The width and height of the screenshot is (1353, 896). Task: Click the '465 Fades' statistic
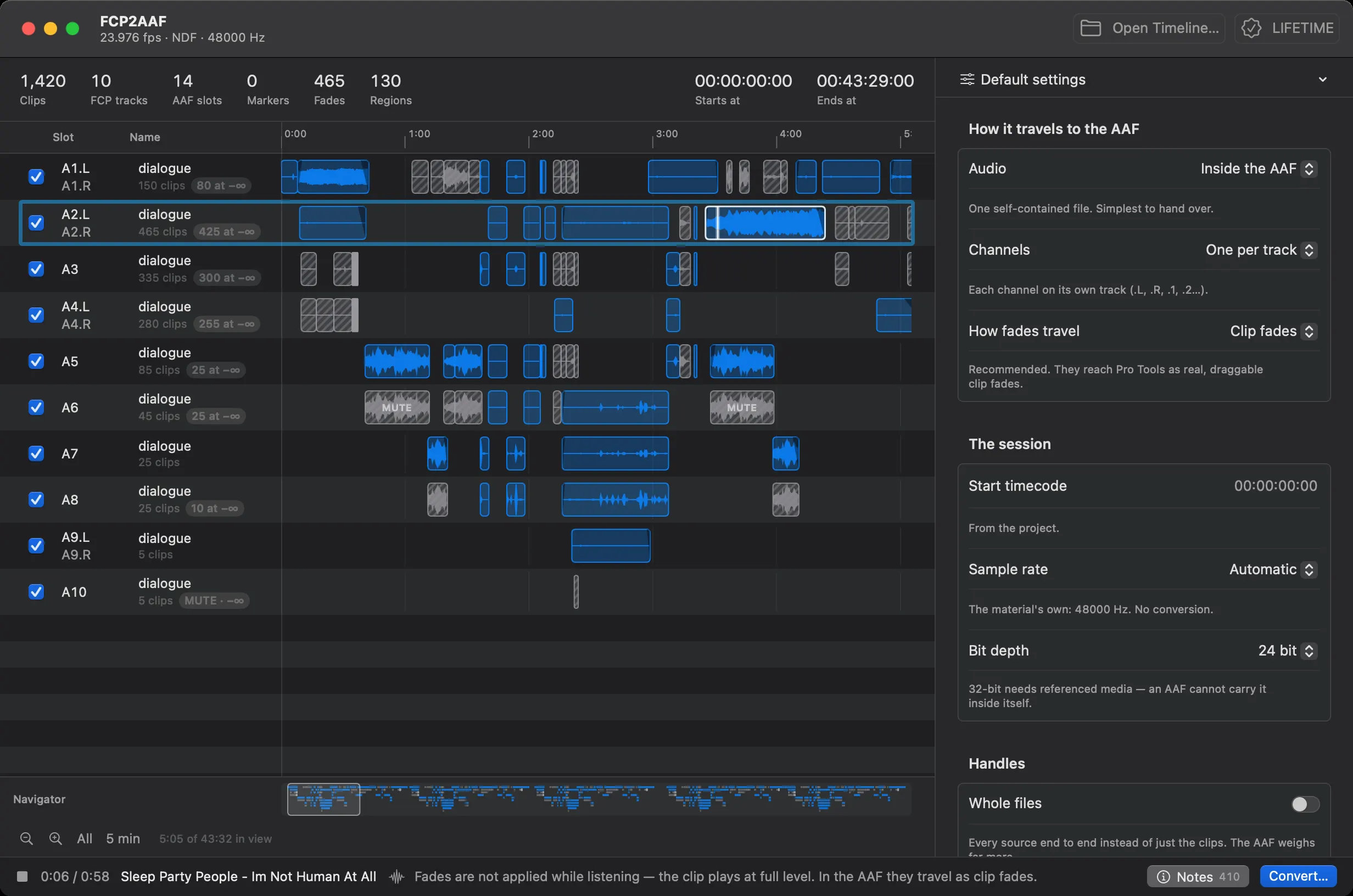click(x=329, y=89)
